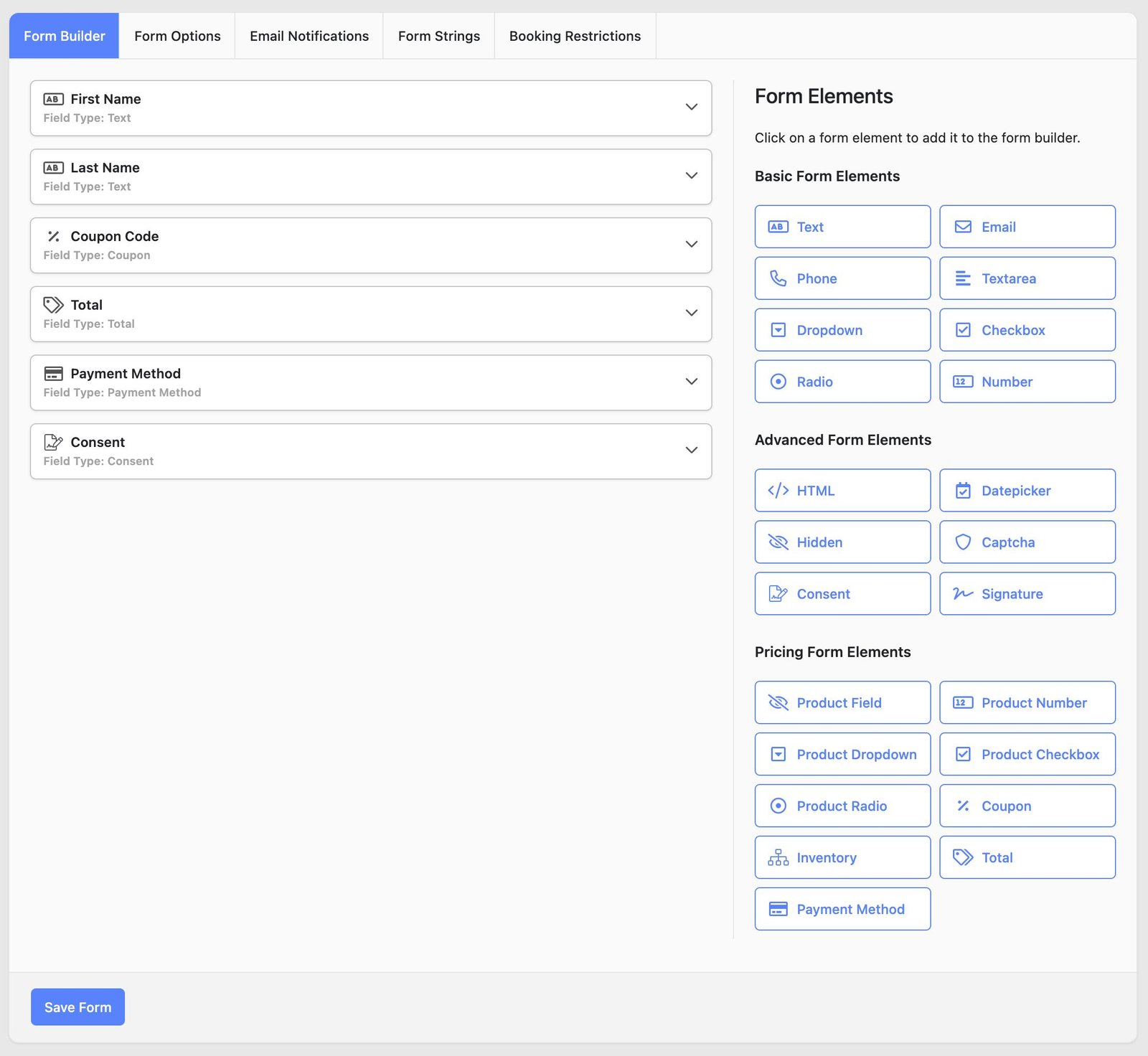Add a Consent element from Advanced Form Elements
Screen dimensions: 1148x1056
click(x=842, y=594)
